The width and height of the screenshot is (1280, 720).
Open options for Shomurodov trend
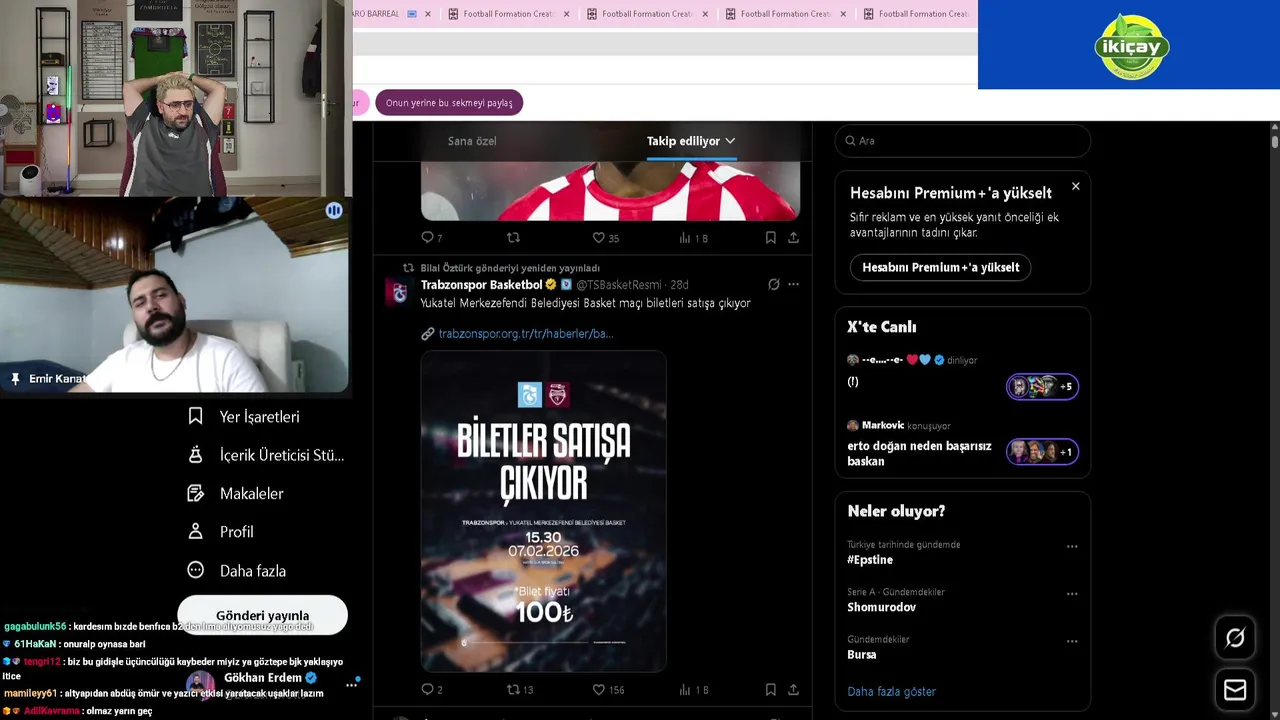point(1072,594)
